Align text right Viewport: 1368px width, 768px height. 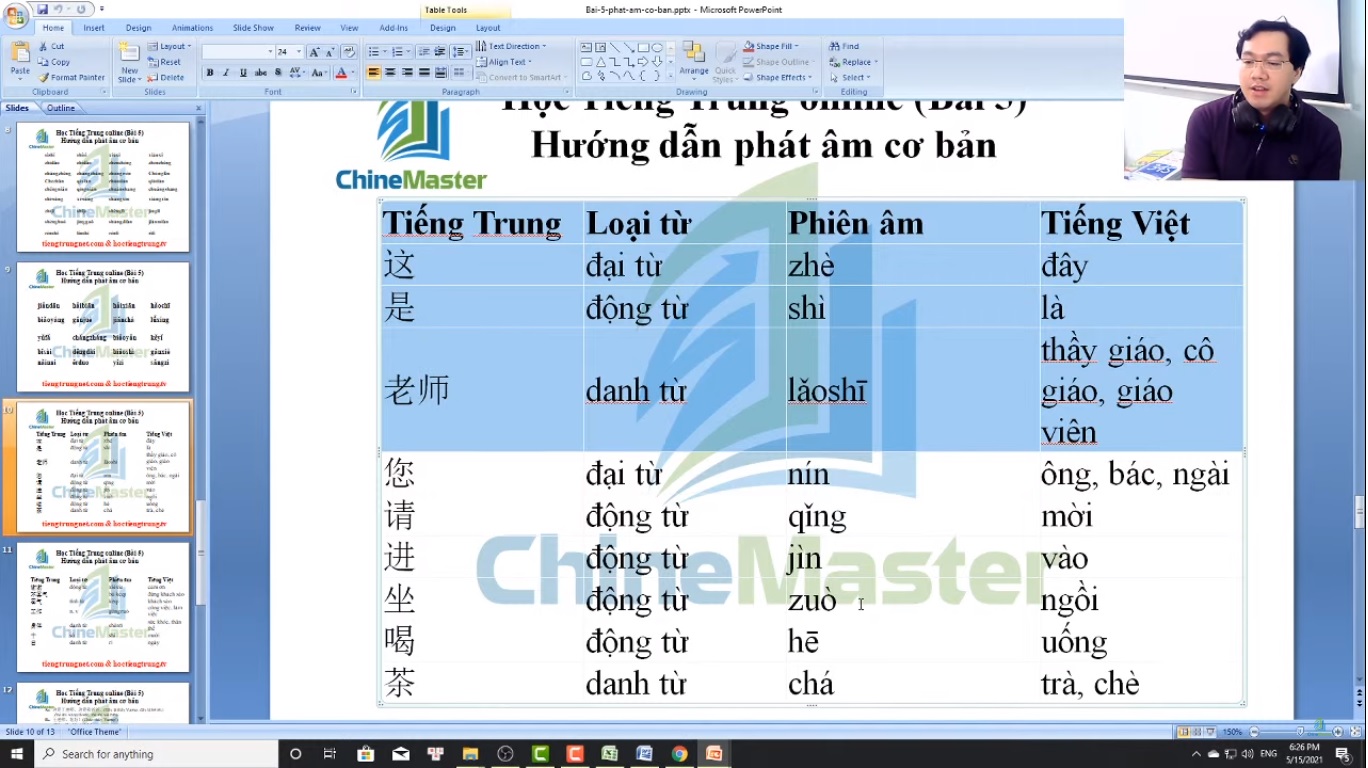408,73
